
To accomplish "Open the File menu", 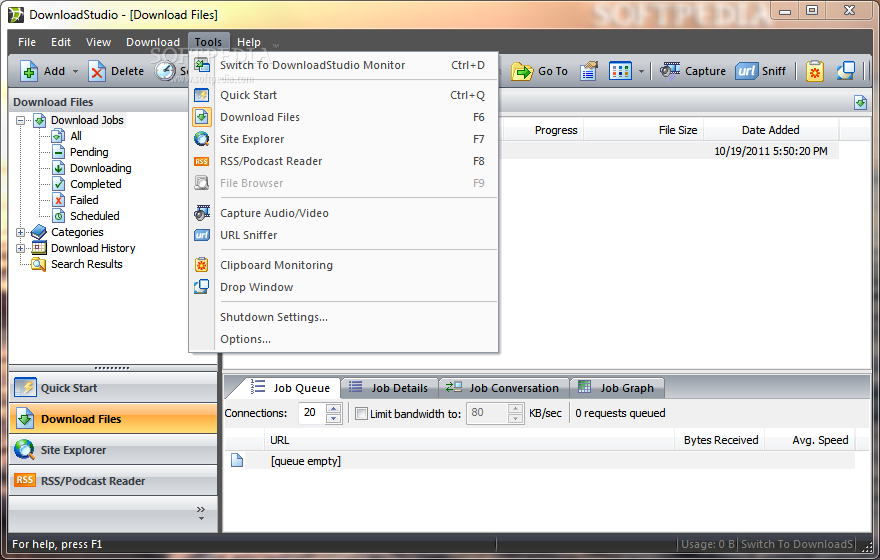I will (x=27, y=42).
